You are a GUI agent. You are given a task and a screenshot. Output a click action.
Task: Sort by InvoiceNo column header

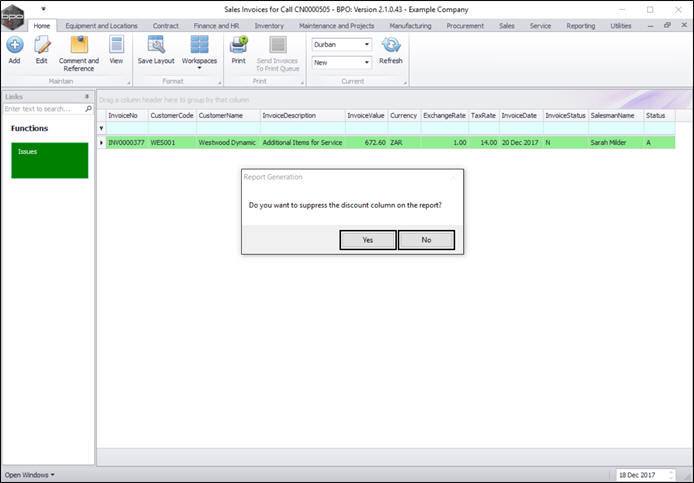pos(127,116)
